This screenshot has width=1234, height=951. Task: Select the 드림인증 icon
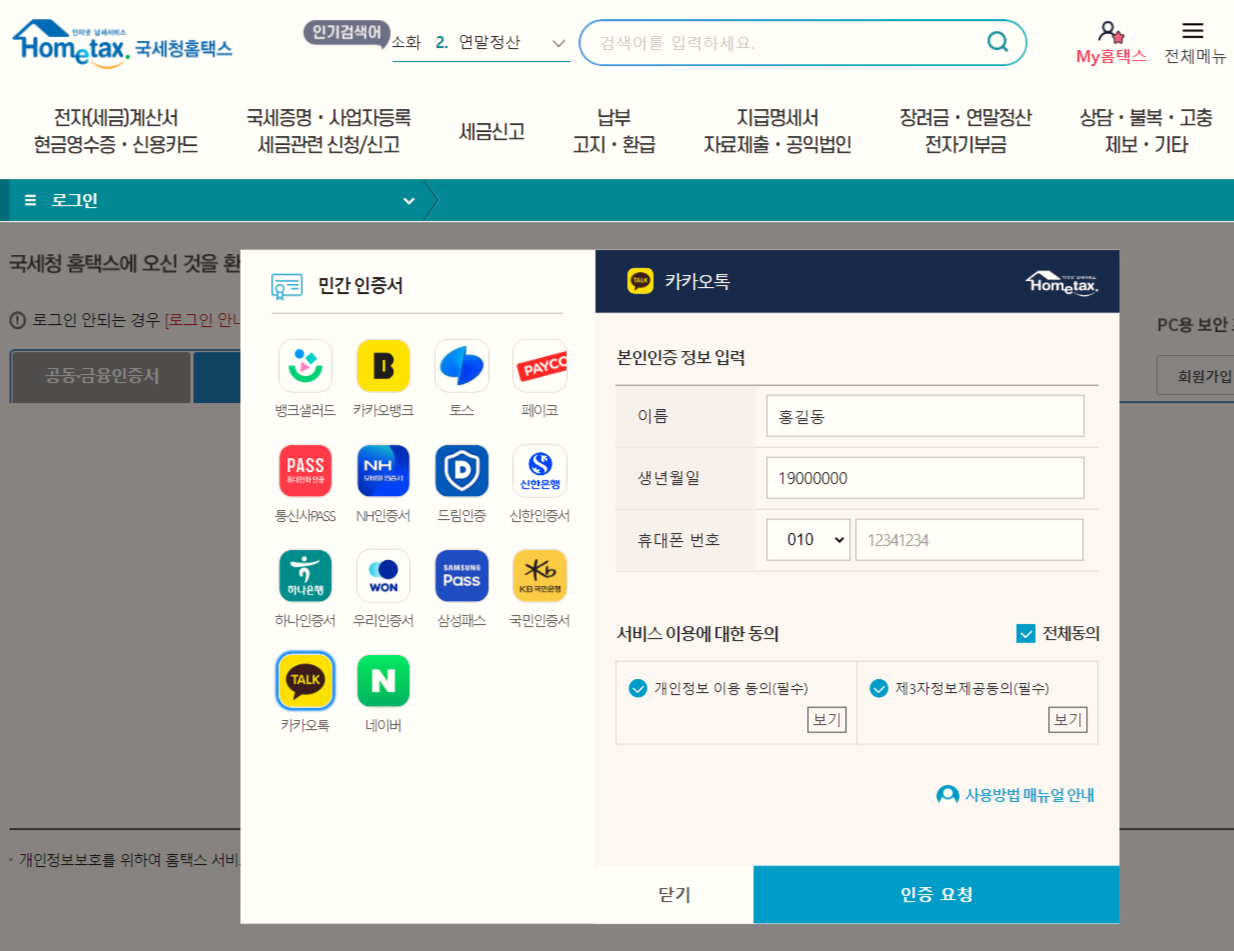coord(461,471)
